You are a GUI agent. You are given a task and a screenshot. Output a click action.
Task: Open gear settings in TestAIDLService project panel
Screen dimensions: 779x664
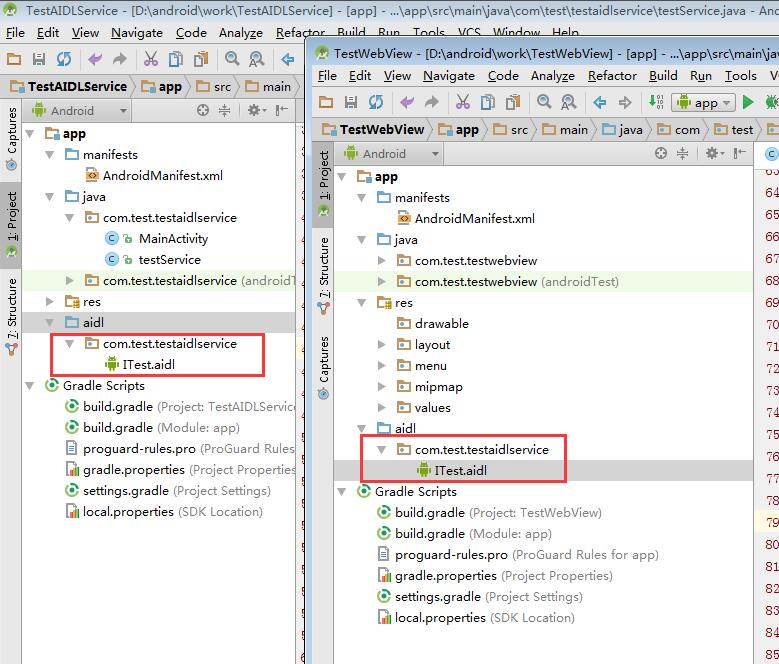256,110
